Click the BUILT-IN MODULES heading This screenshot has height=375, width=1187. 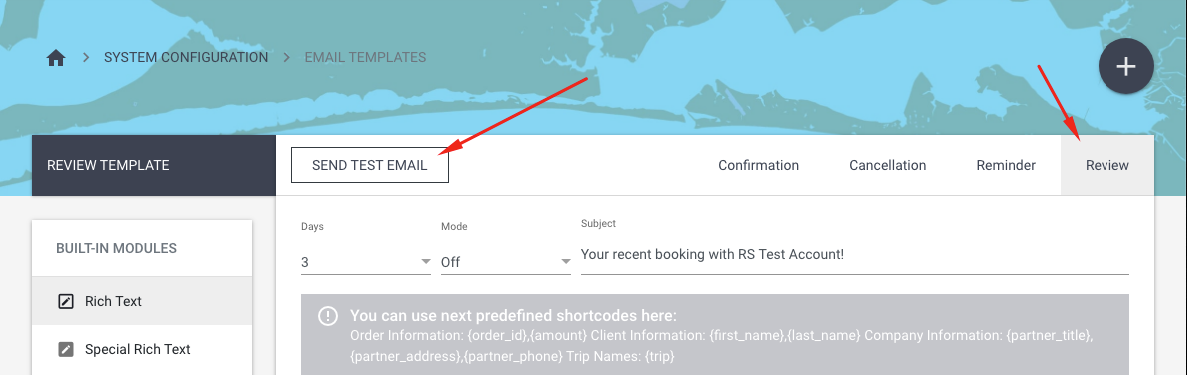click(117, 248)
